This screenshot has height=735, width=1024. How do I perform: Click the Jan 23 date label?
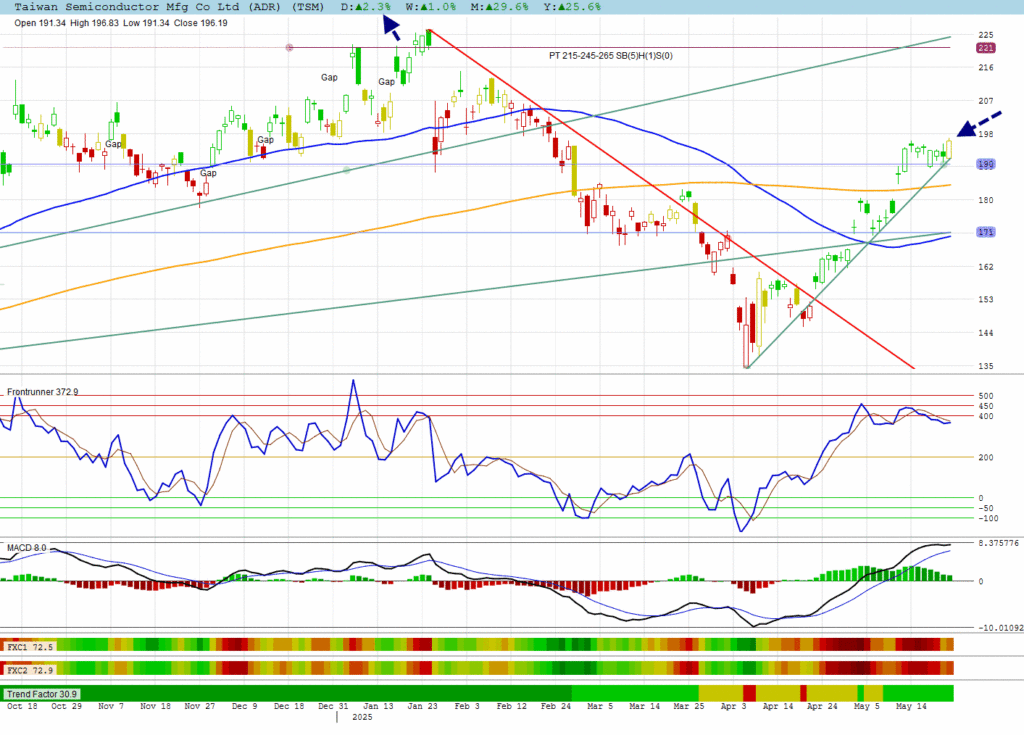point(423,706)
